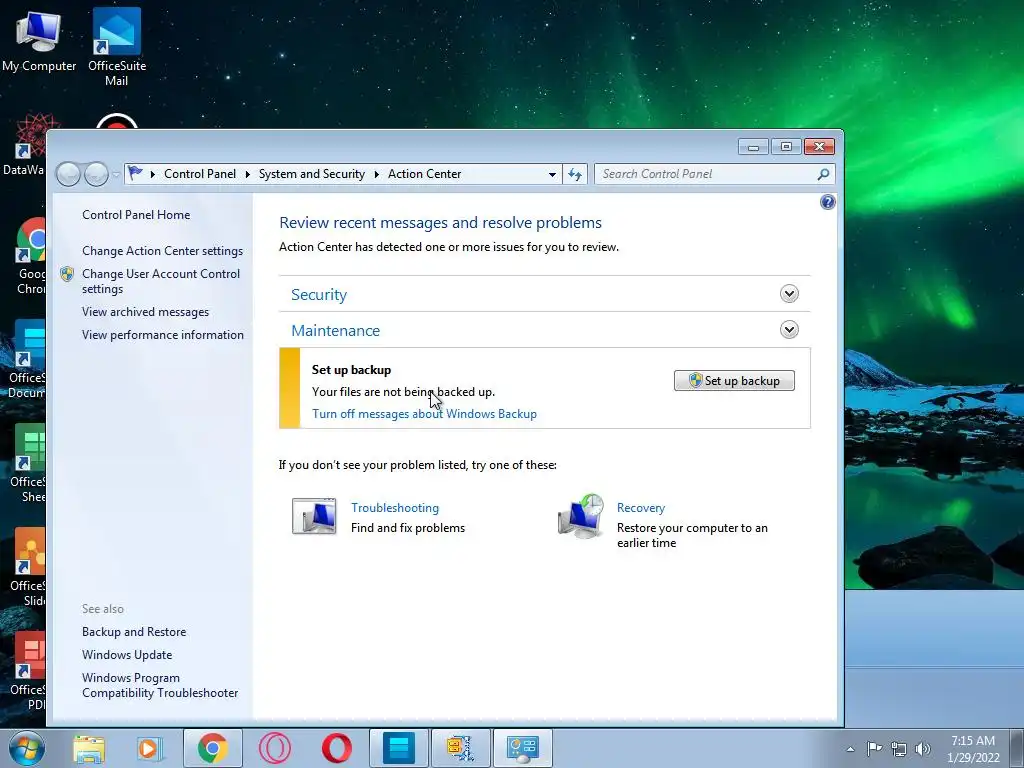The width and height of the screenshot is (1024, 768).
Task: Click Action Center breadcrumb
Action: (424, 174)
